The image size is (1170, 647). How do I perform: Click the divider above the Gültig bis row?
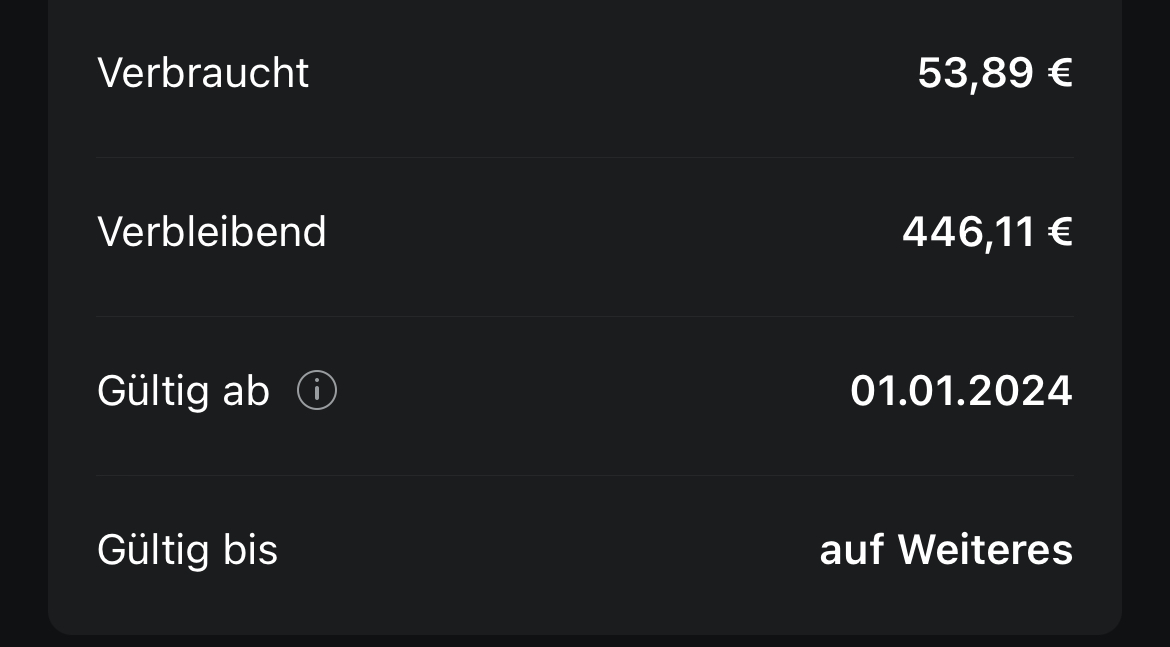point(585,476)
